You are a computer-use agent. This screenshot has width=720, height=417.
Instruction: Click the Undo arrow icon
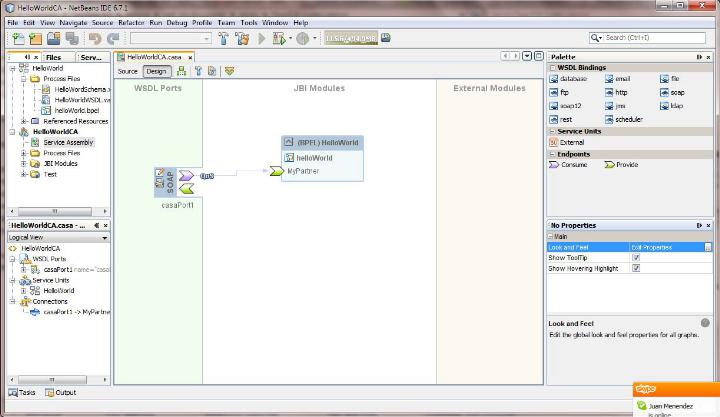click(x=95, y=39)
